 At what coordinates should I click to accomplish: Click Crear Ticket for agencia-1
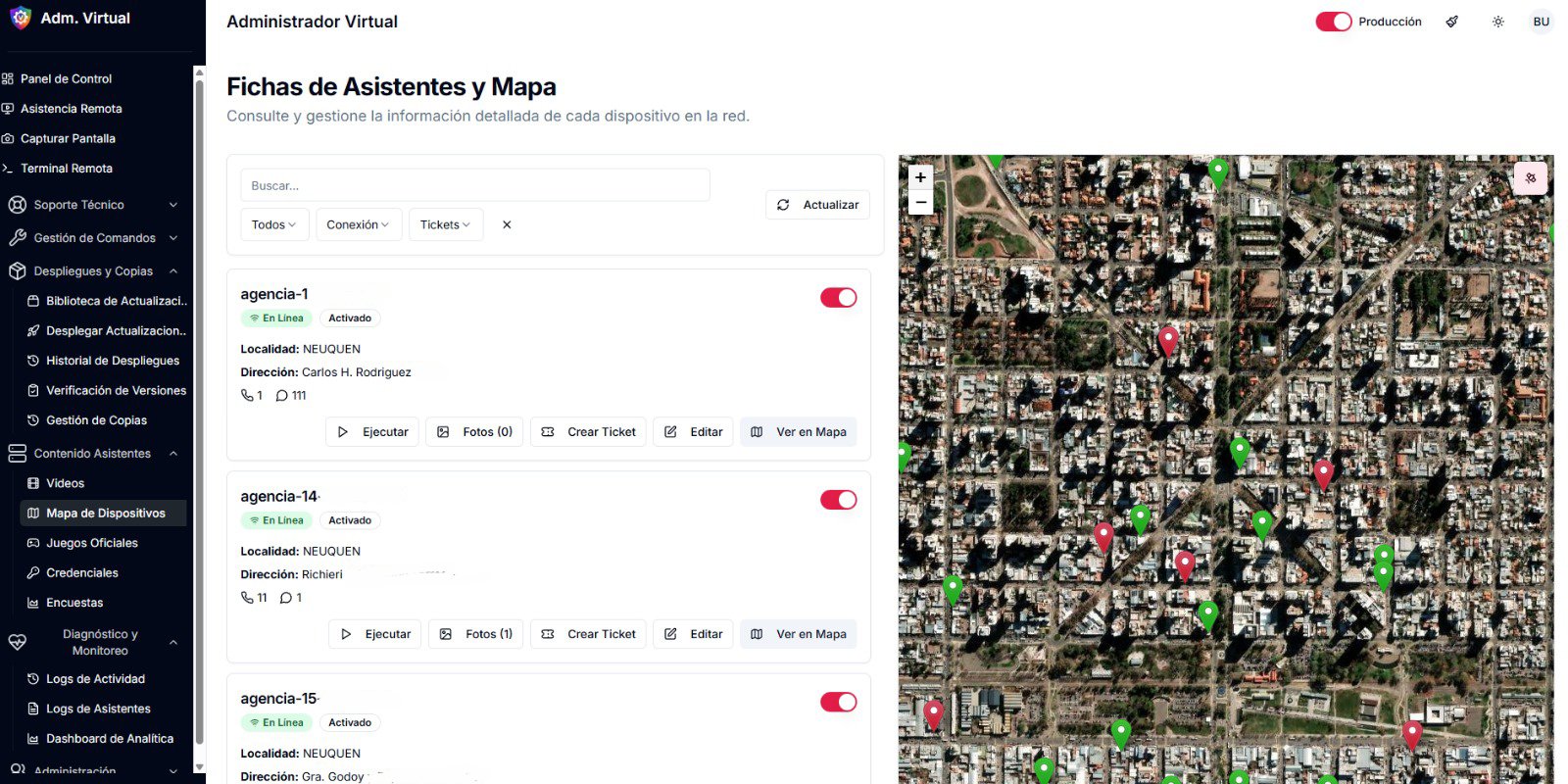(x=588, y=432)
